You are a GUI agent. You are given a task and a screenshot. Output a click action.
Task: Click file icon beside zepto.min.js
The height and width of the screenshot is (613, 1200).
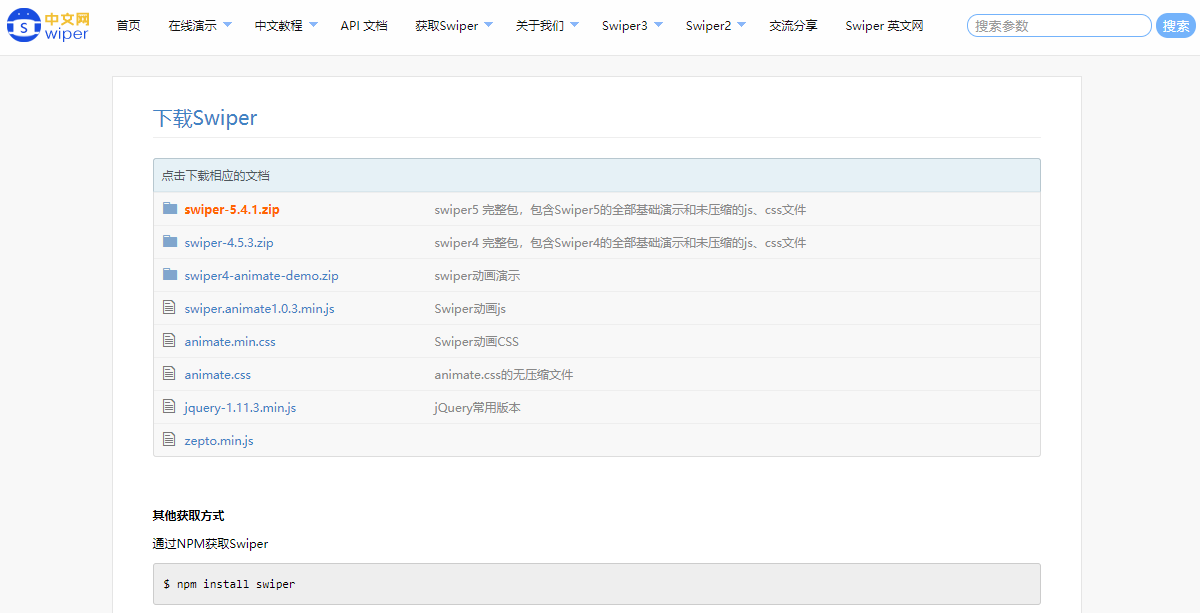tap(169, 440)
